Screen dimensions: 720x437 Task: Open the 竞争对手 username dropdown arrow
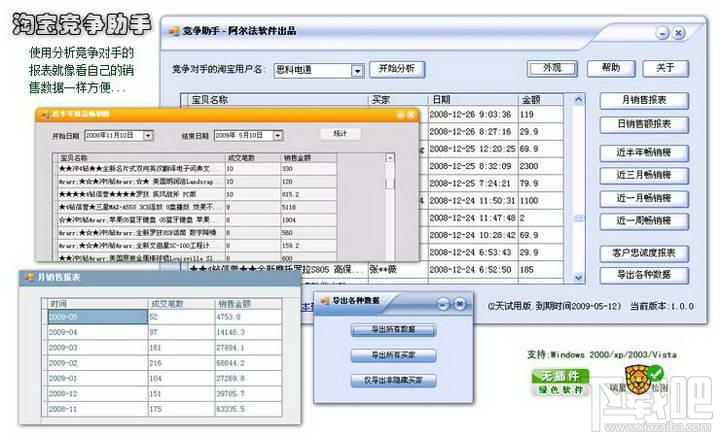(357, 71)
